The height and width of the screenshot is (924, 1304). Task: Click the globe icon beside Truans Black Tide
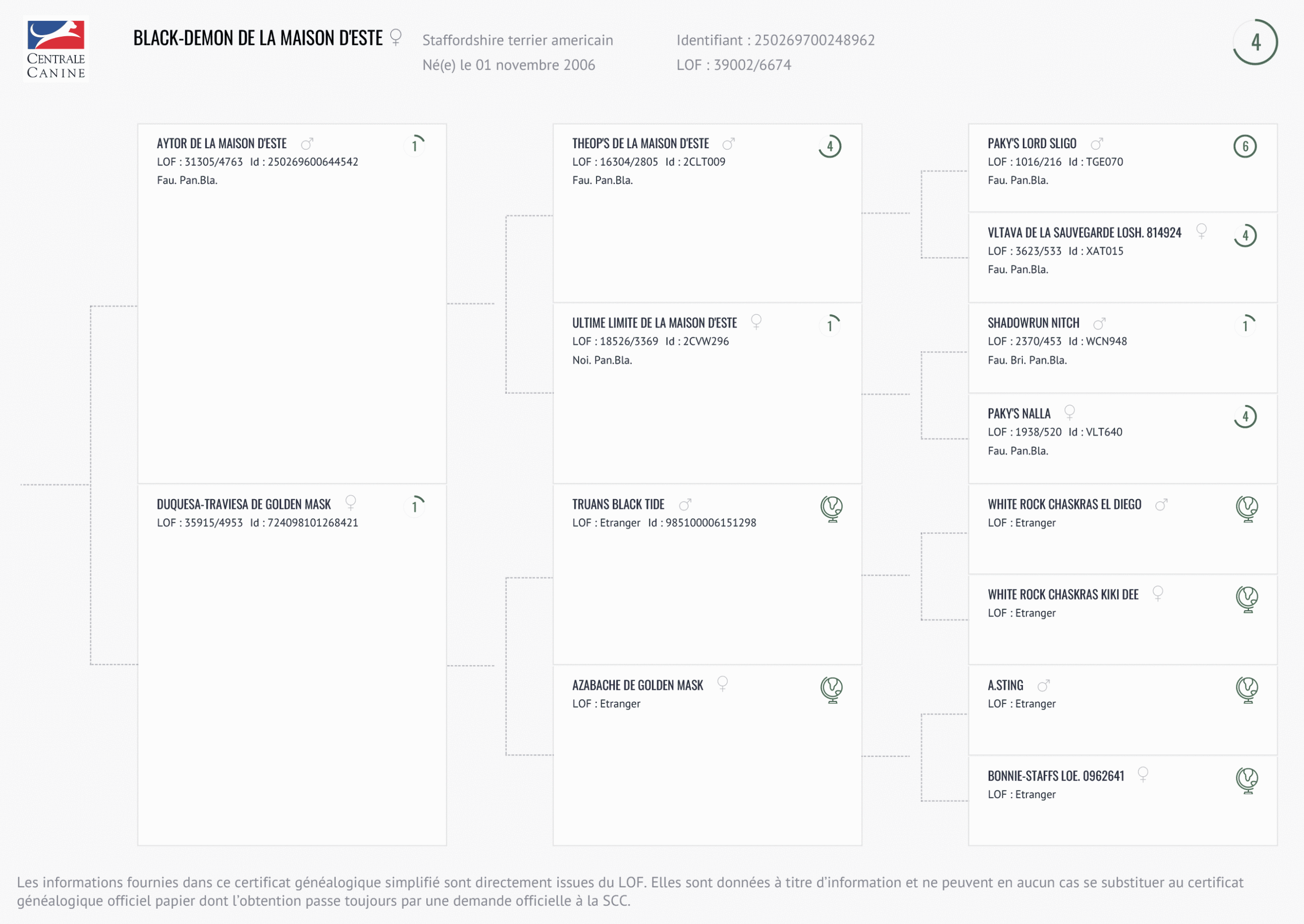[x=831, y=509]
